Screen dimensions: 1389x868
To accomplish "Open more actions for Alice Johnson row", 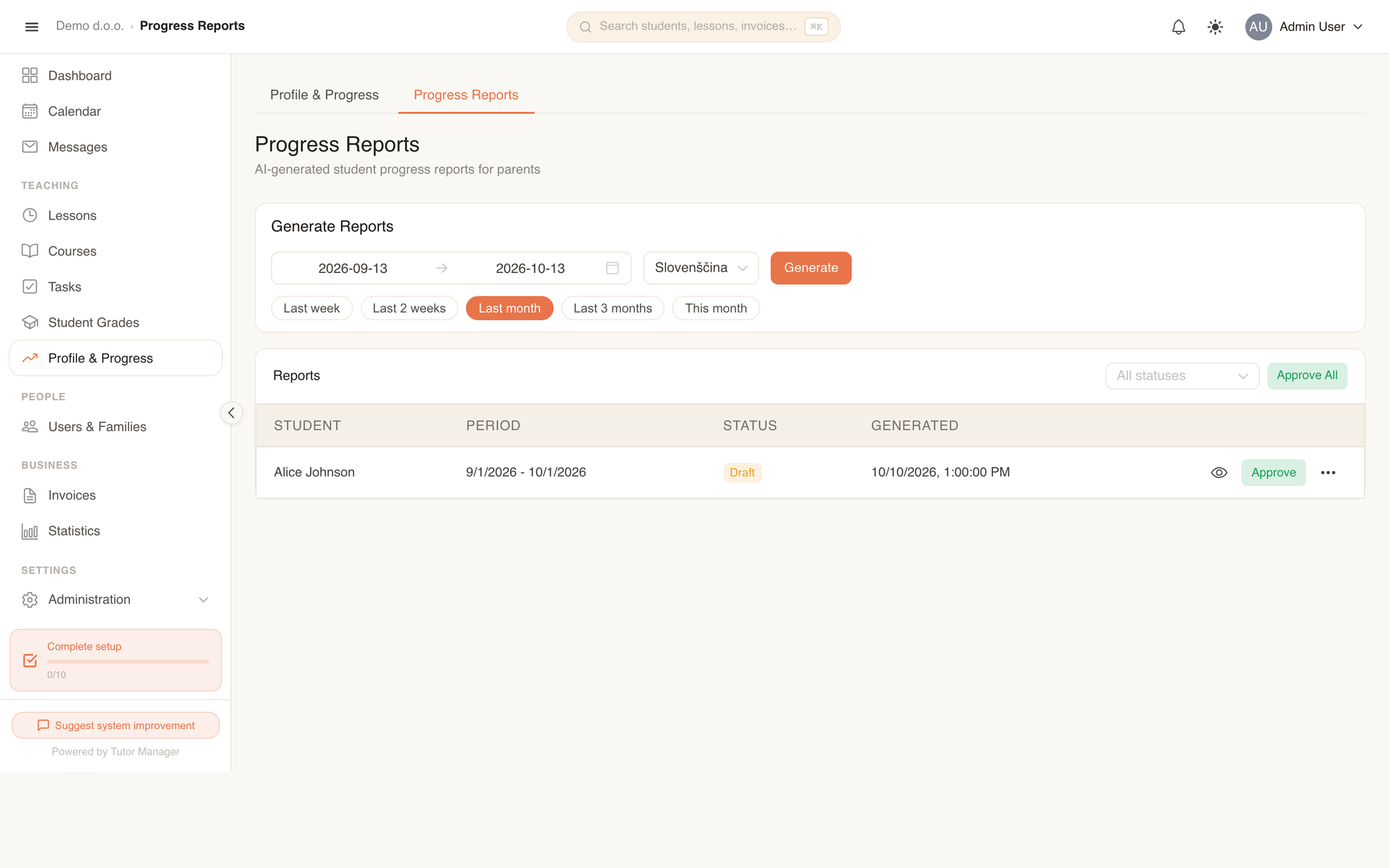I will (x=1328, y=473).
